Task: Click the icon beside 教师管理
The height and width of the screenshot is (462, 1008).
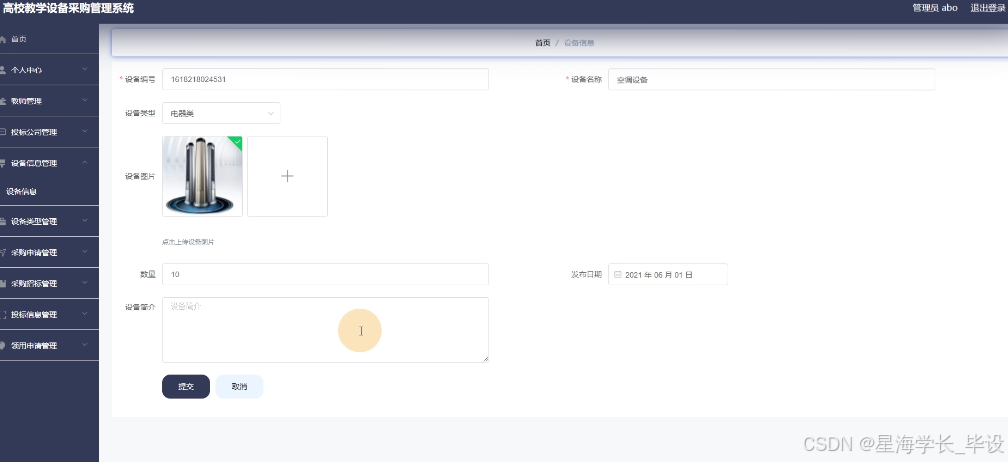Action: 3,101
